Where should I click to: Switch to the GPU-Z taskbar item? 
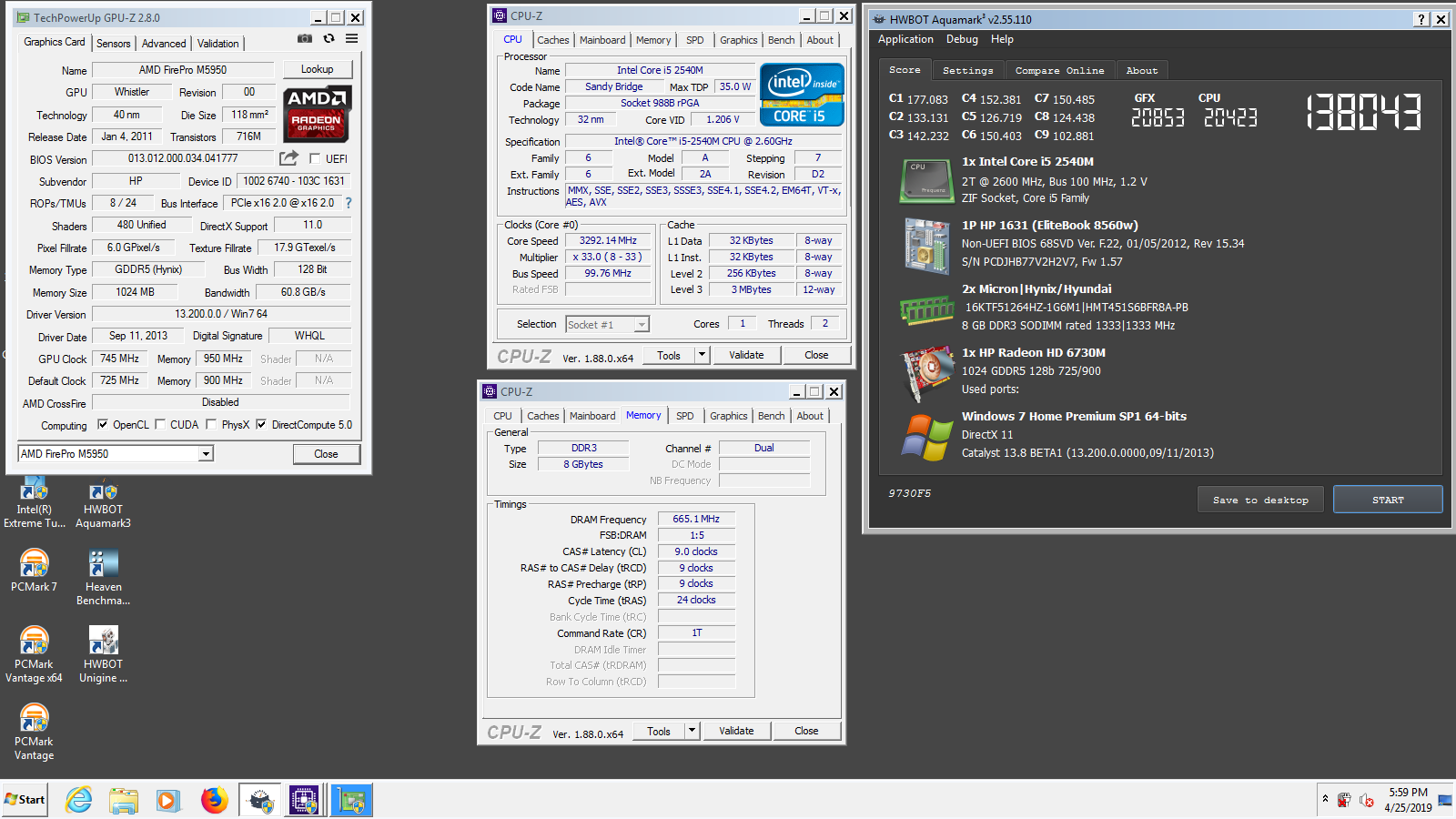(351, 800)
